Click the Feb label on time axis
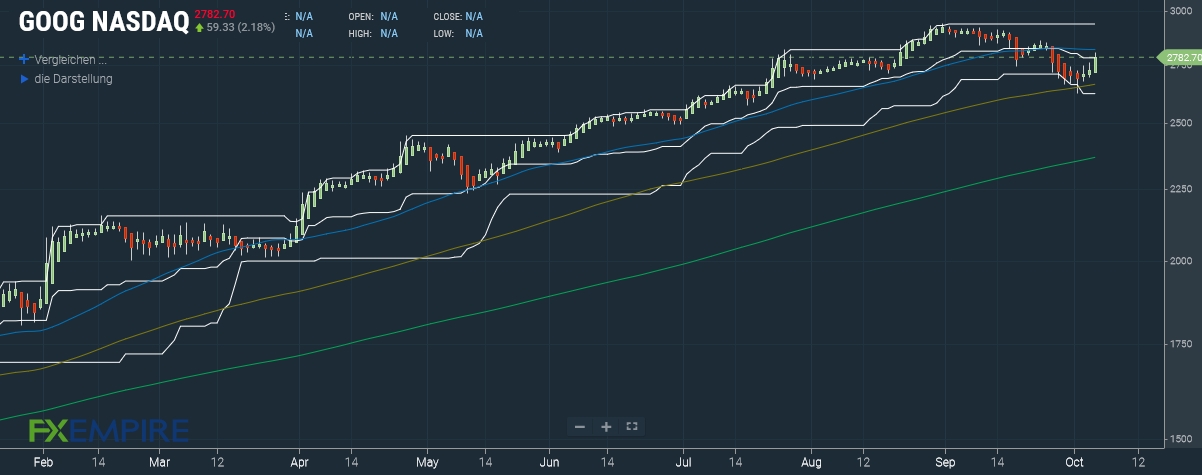The height and width of the screenshot is (475, 1202). [42, 463]
